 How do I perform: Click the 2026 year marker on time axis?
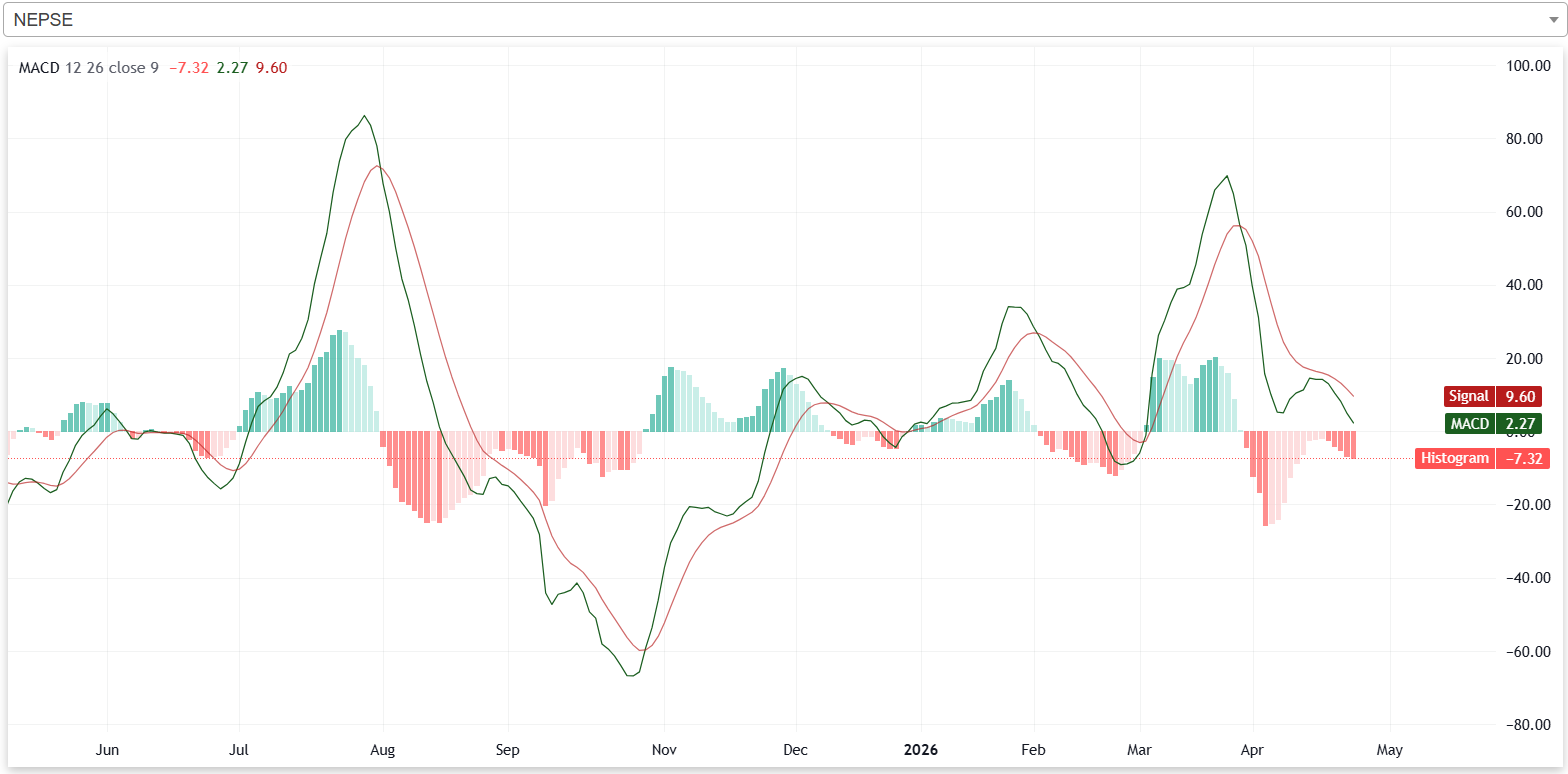[x=921, y=749]
